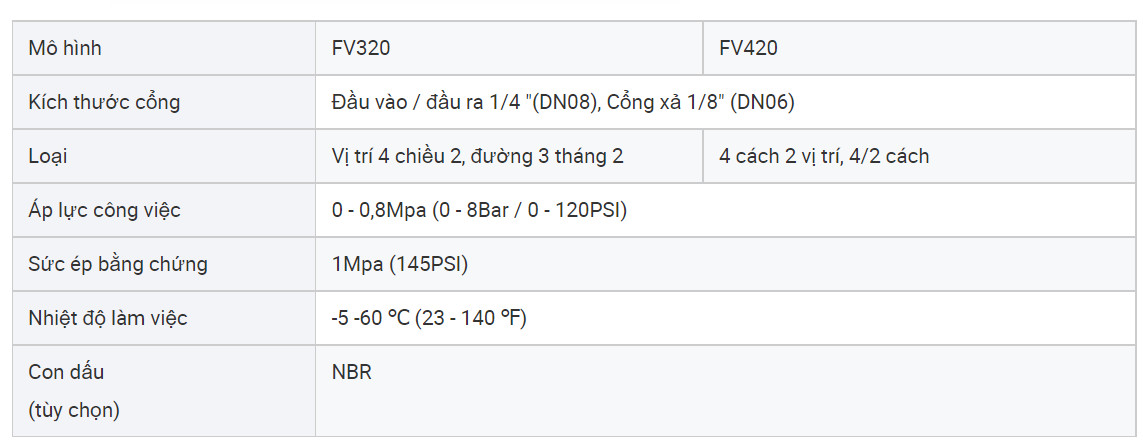Select the FV320 model cell
Viewport: 1143px width, 445px height.
(361, 48)
